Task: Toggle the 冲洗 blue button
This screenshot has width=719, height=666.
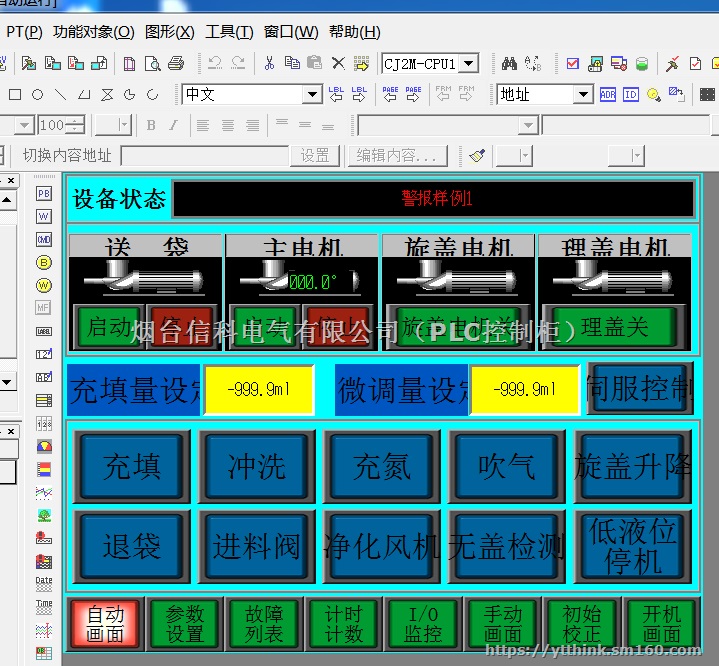Action: pos(256,466)
